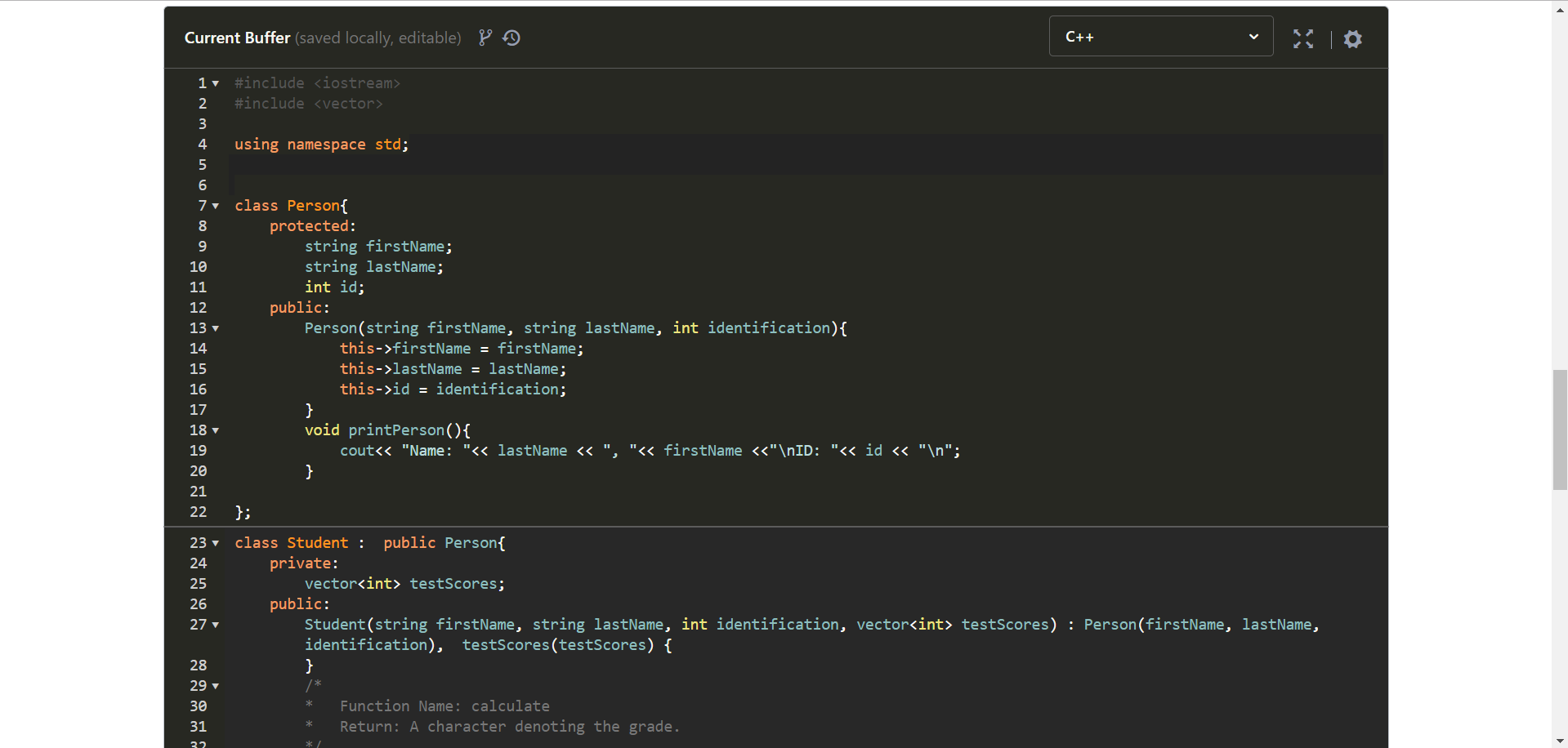The image size is (1568, 748).
Task: Click 'Return: A character denoting the grade.' comment
Action: 510,727
